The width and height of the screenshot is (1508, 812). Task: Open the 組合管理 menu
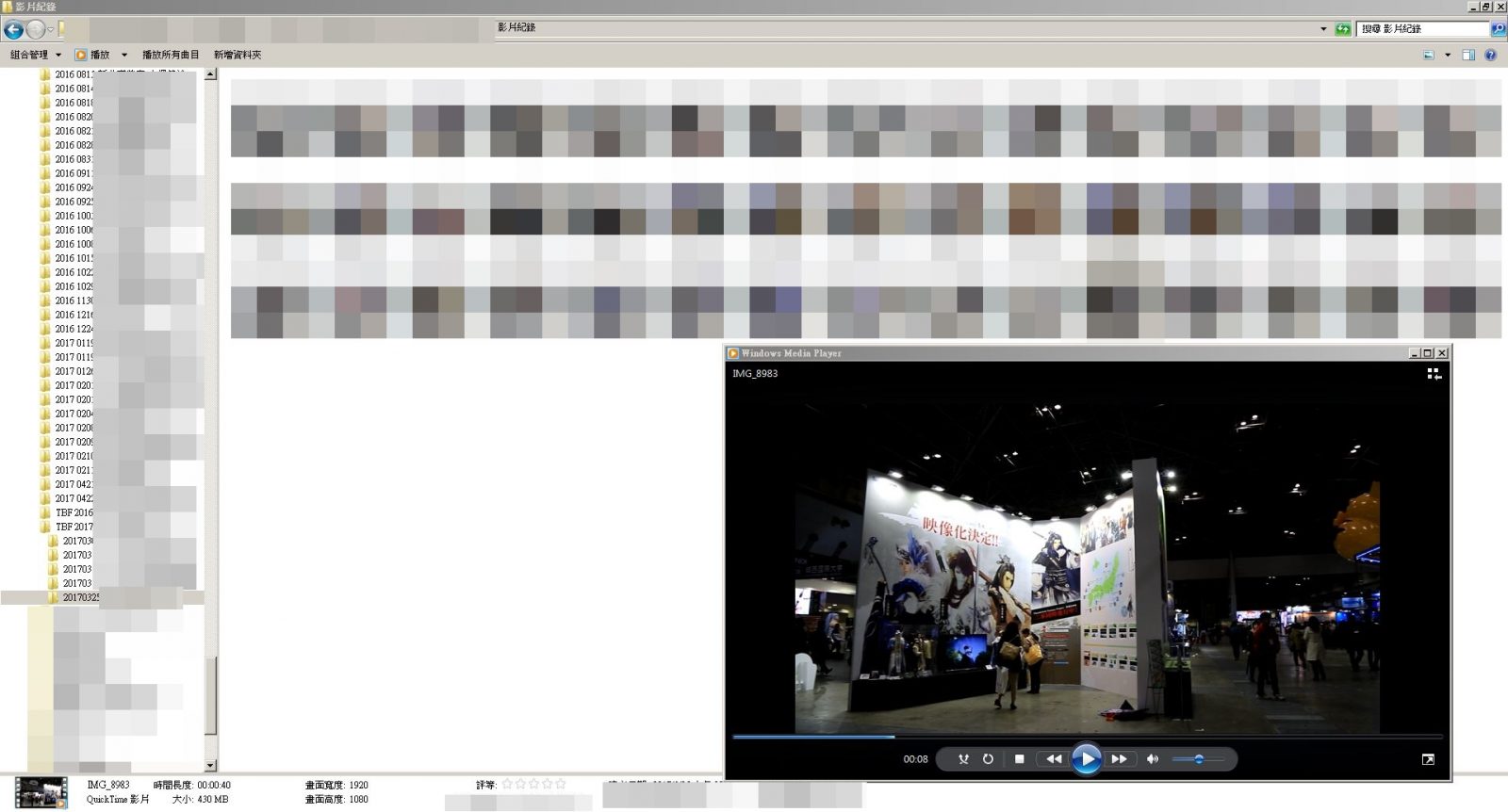coord(35,55)
